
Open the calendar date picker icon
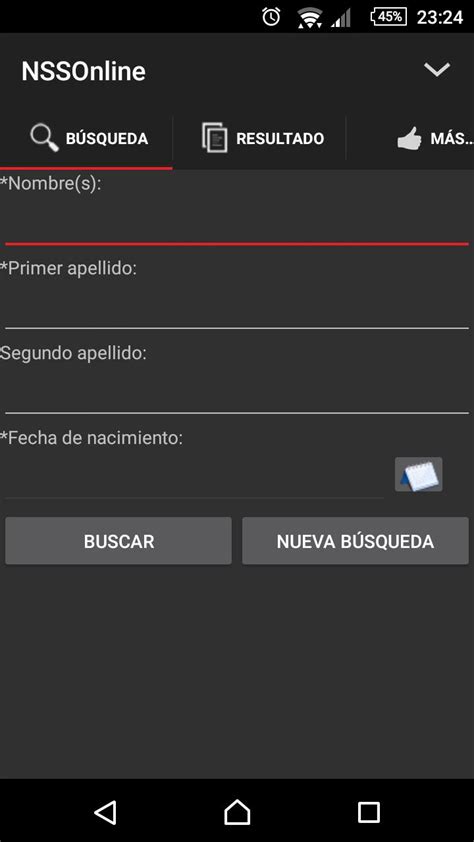(419, 474)
